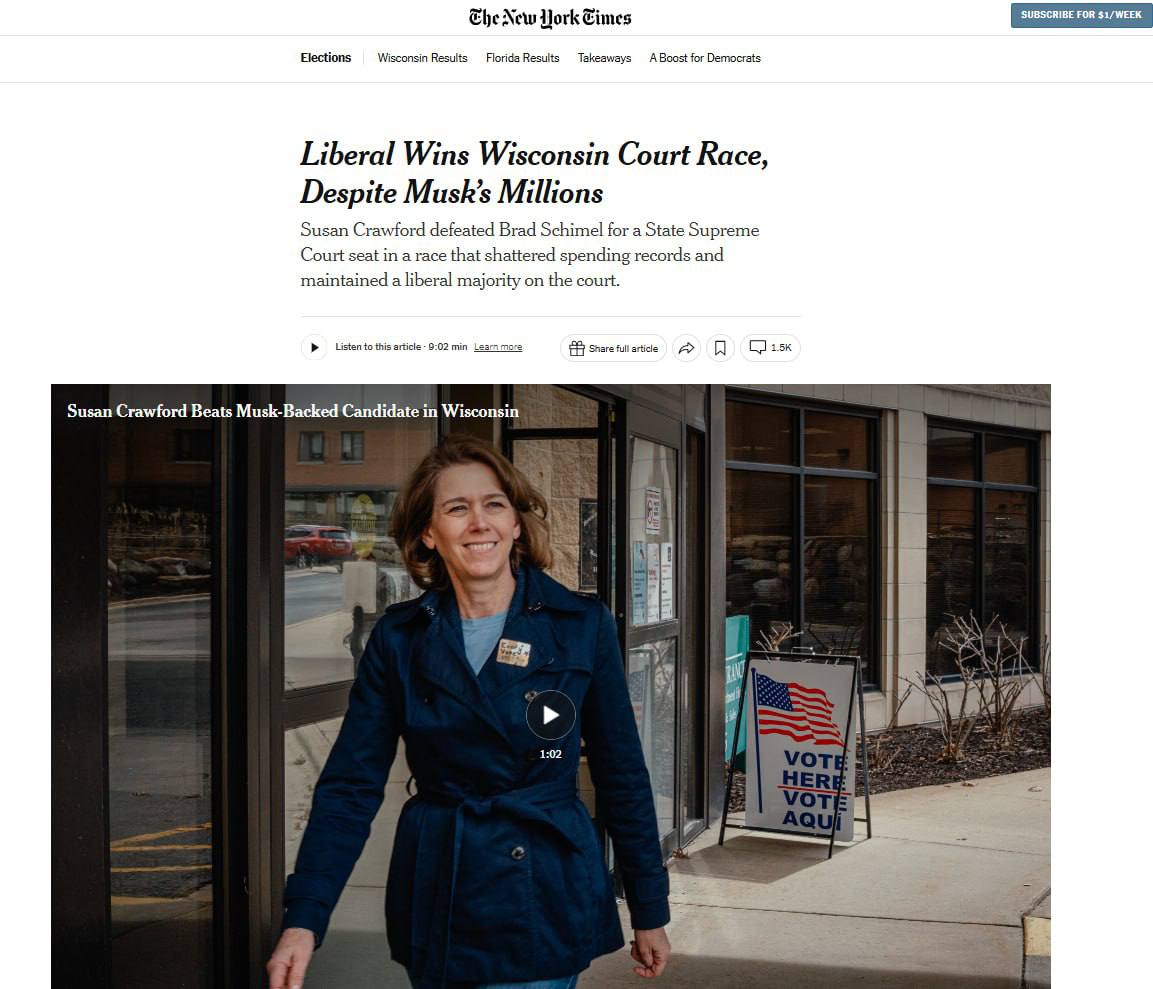
Task: Play the Susan Crawford video
Action: click(x=551, y=715)
